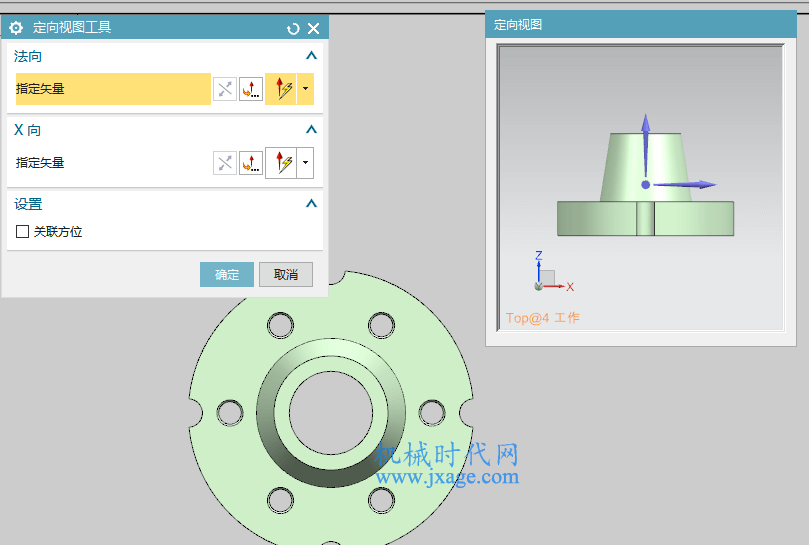
Task: Open the dialog settings gear icon
Action: pyautogui.click(x=16, y=27)
